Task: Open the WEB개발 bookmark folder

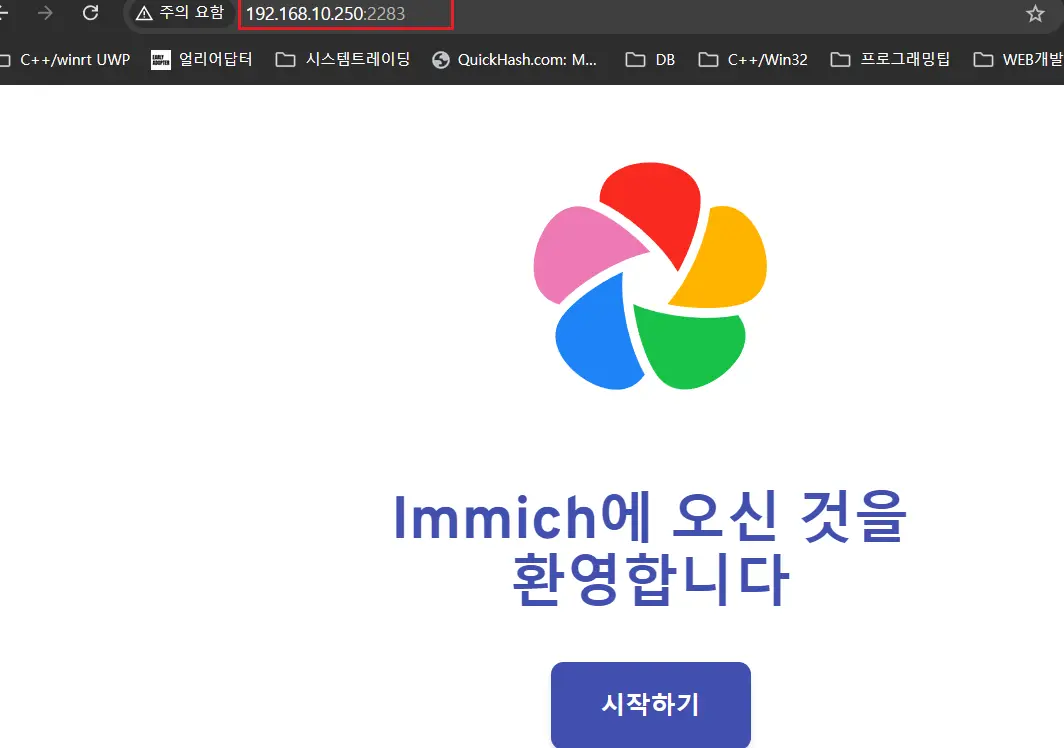Action: pyautogui.click(x=1017, y=60)
